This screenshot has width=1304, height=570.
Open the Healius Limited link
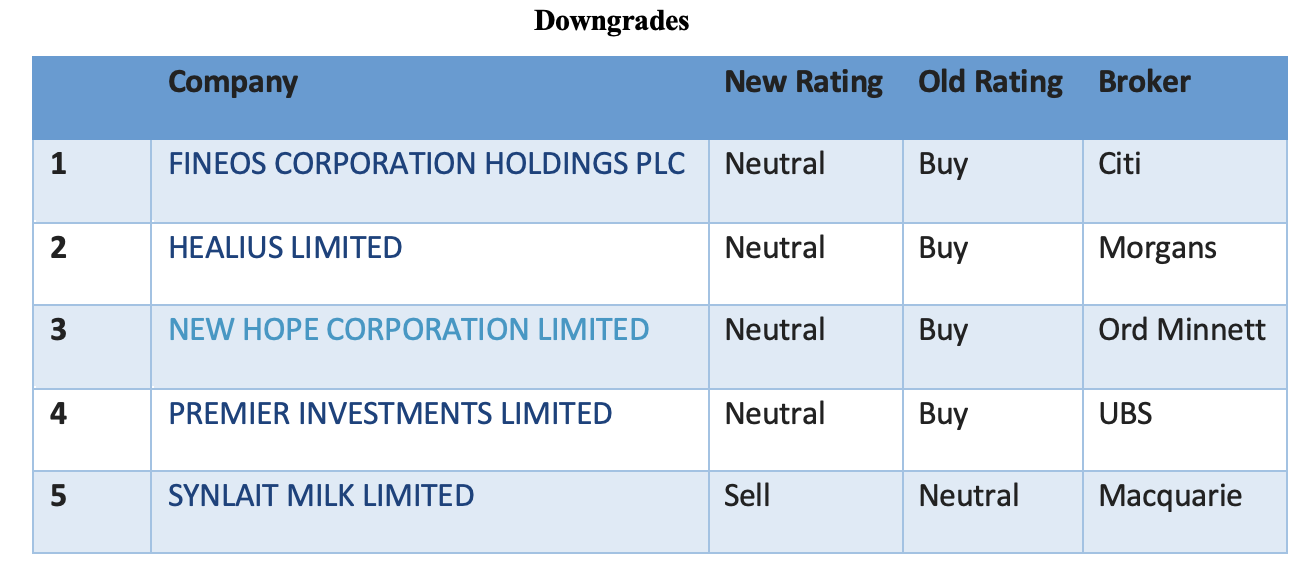[x=285, y=248]
